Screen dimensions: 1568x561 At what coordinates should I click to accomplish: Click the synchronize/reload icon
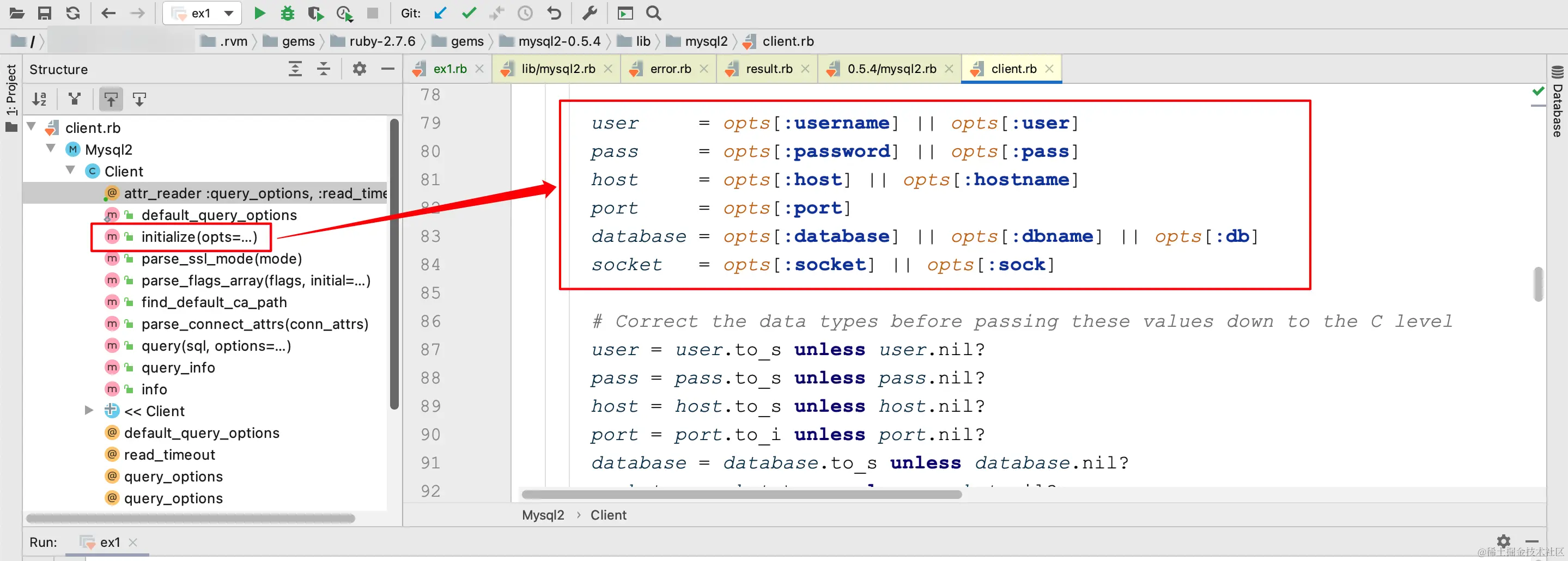[x=73, y=13]
